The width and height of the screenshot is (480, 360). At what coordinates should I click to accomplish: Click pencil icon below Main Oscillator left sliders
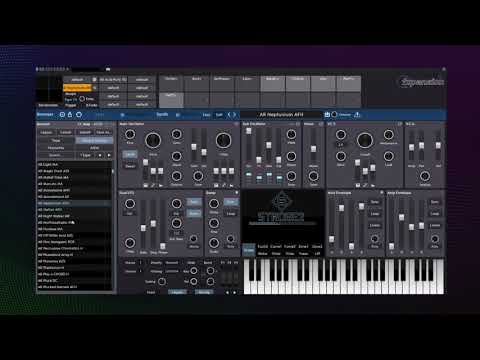[153, 185]
